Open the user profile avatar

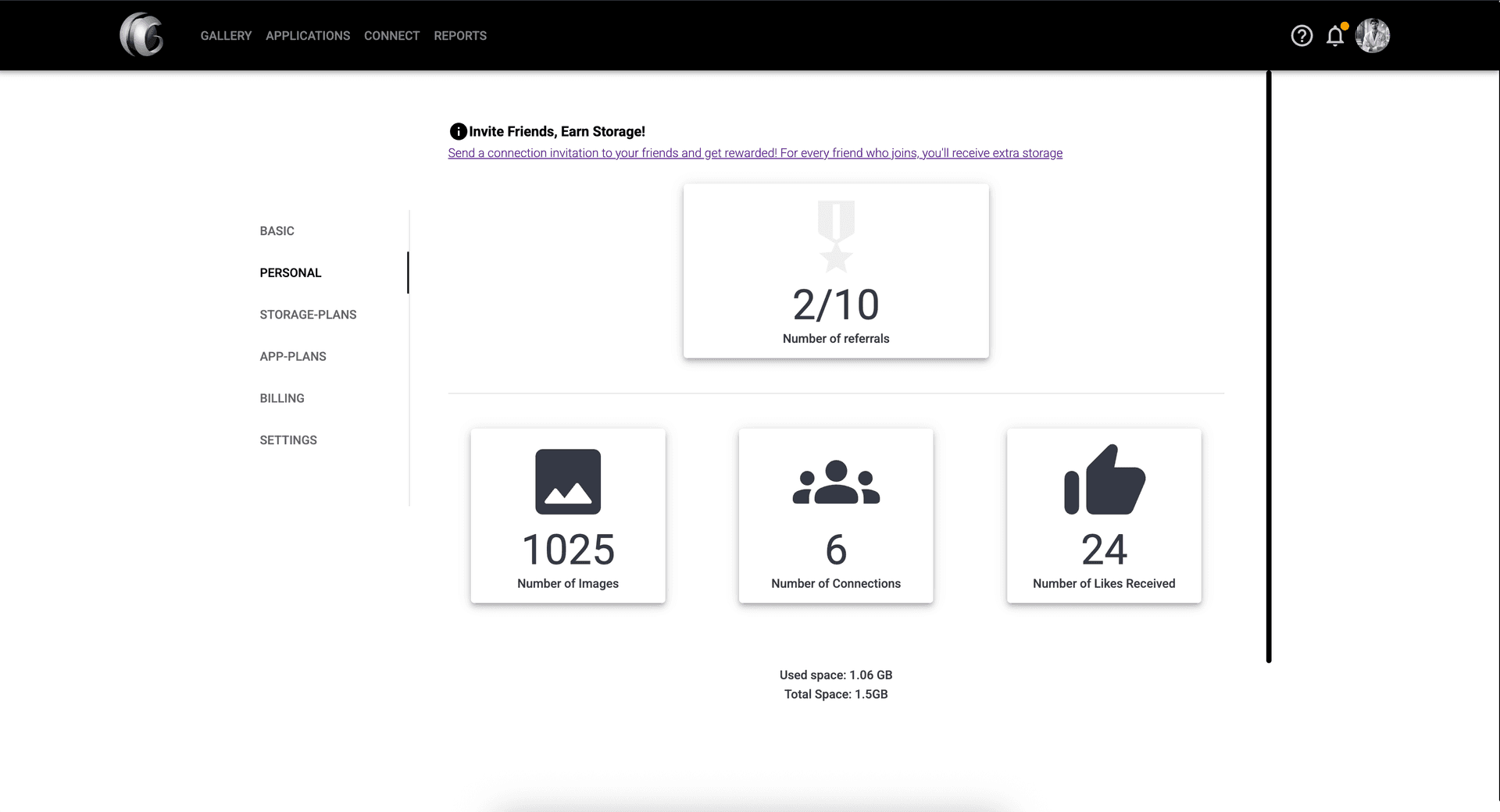coord(1373,36)
